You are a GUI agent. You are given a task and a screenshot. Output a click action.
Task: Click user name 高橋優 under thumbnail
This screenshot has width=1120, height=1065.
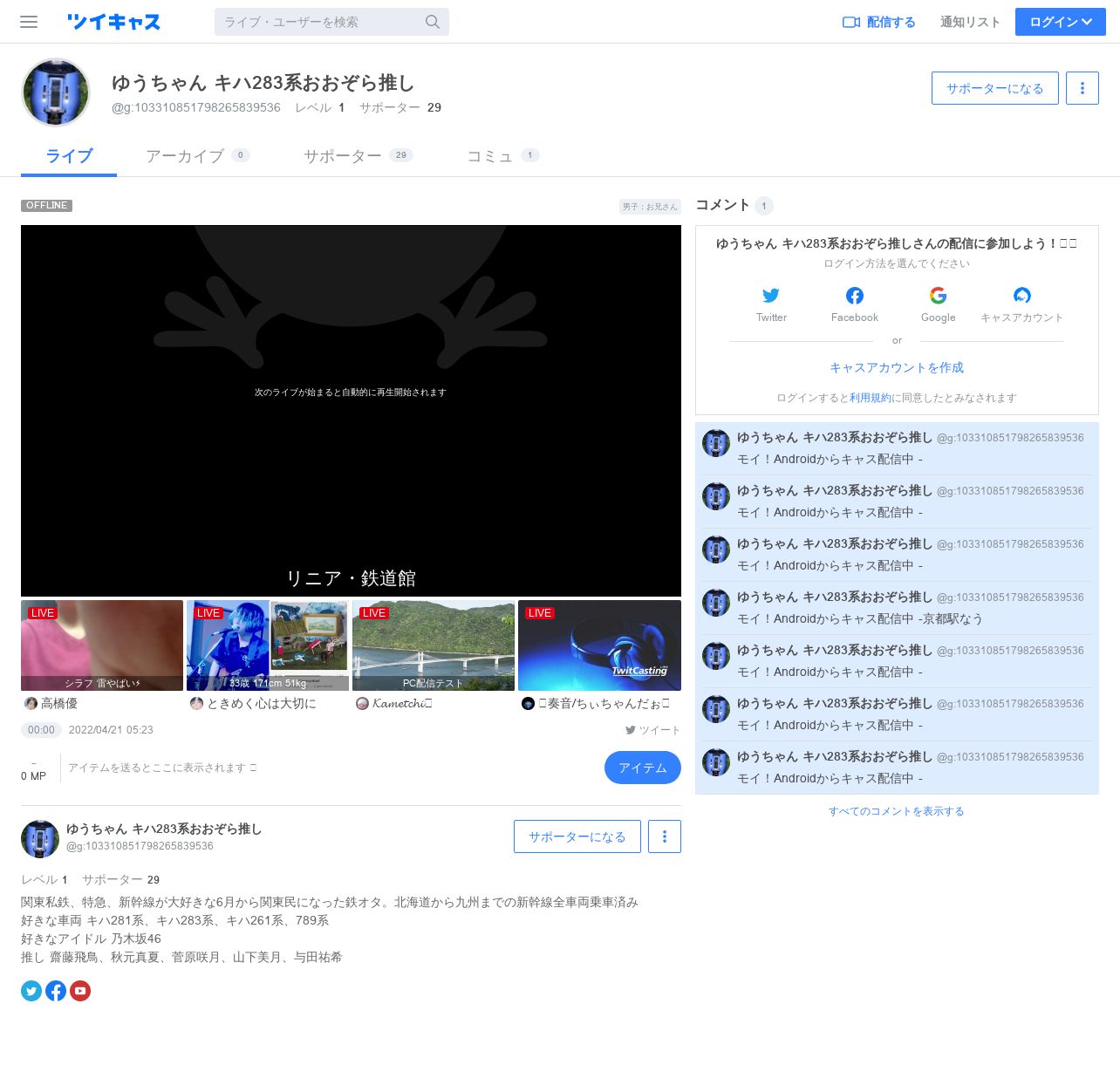(x=59, y=703)
